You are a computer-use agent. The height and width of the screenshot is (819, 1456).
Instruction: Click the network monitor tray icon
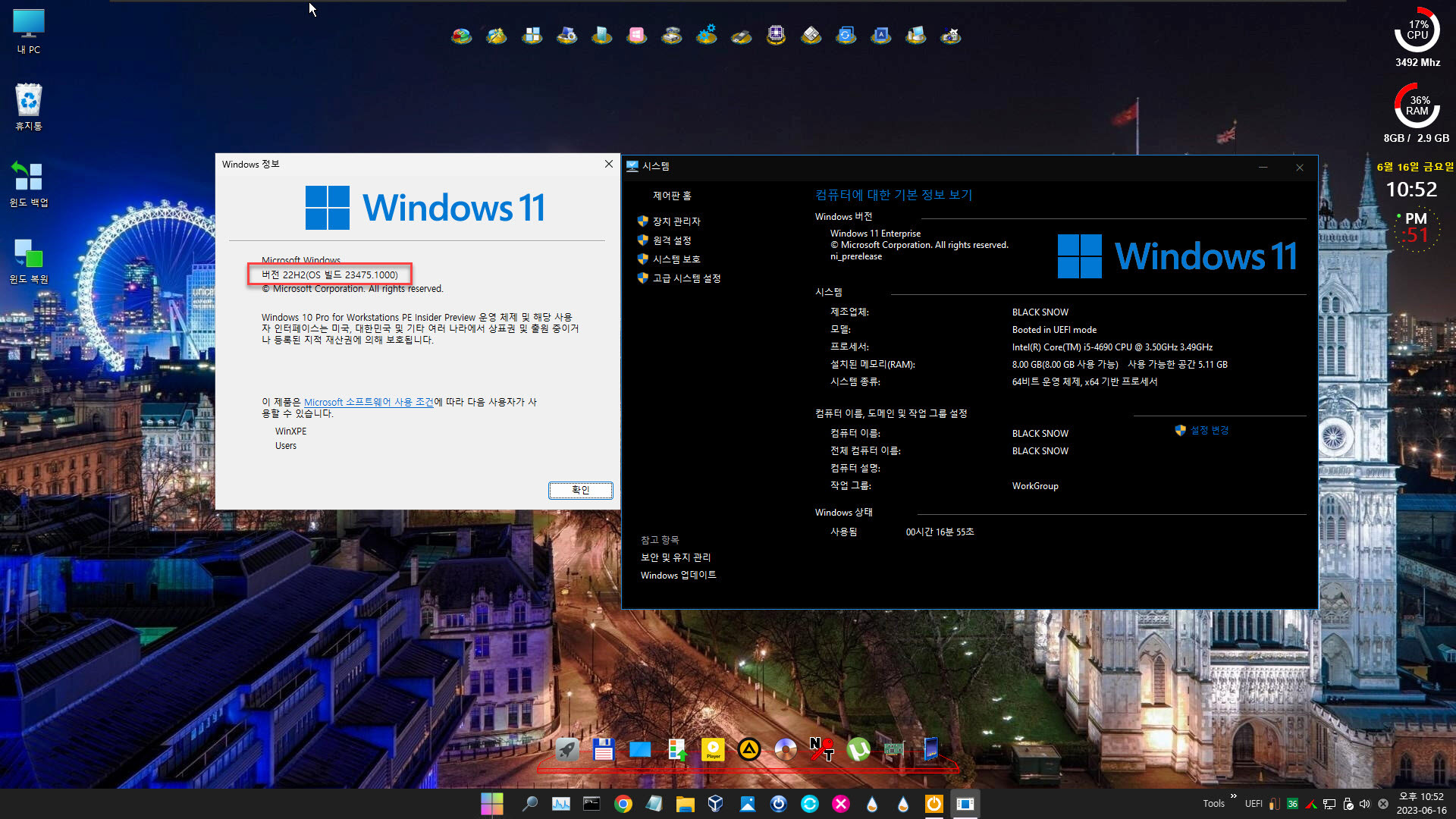click(x=1329, y=804)
